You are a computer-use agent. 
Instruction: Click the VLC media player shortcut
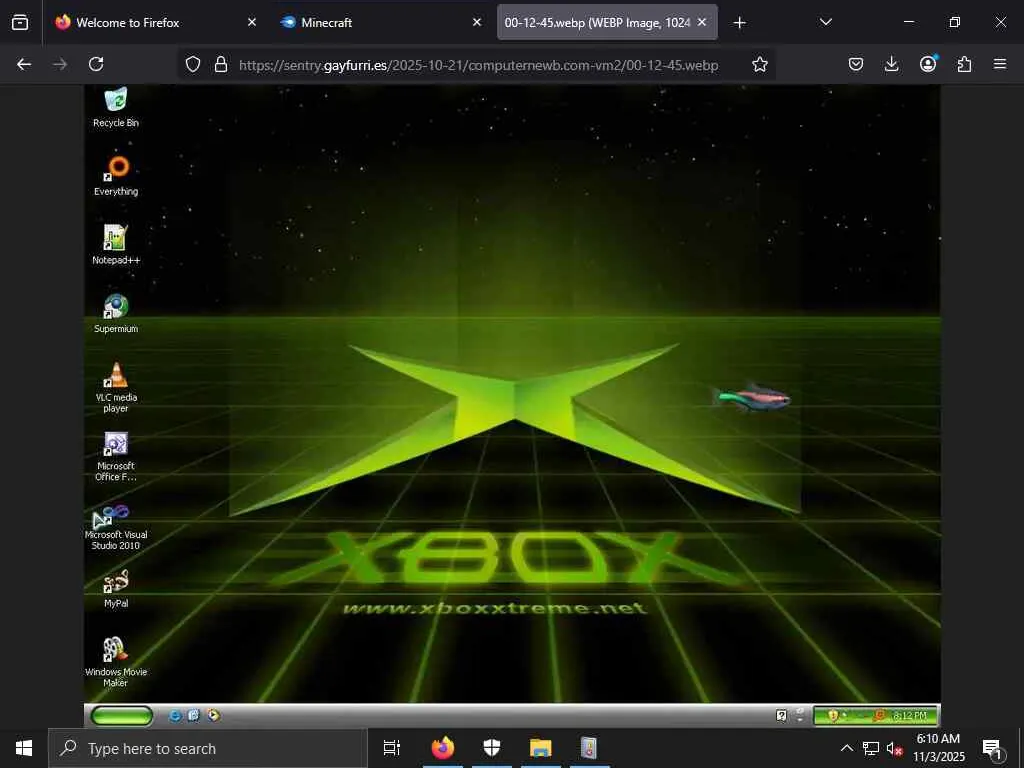[x=116, y=387]
